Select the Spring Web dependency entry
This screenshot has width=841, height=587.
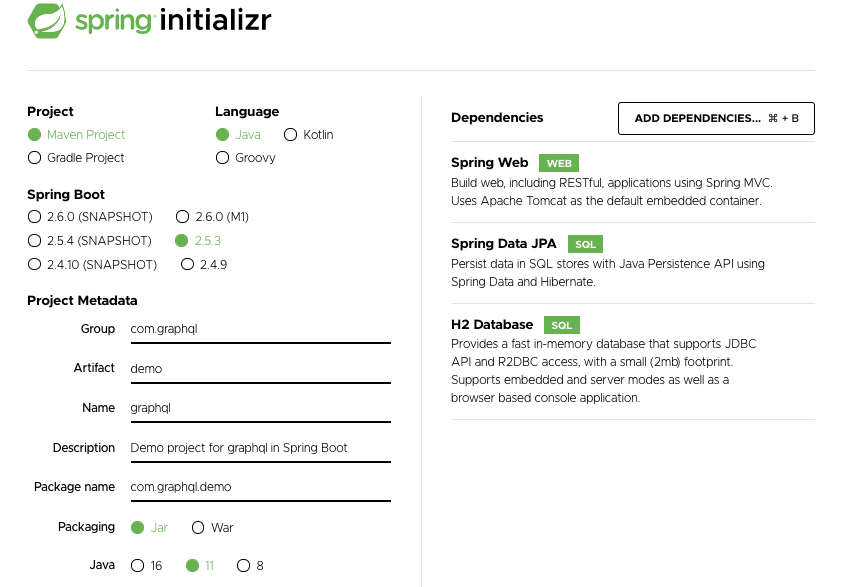coord(490,163)
